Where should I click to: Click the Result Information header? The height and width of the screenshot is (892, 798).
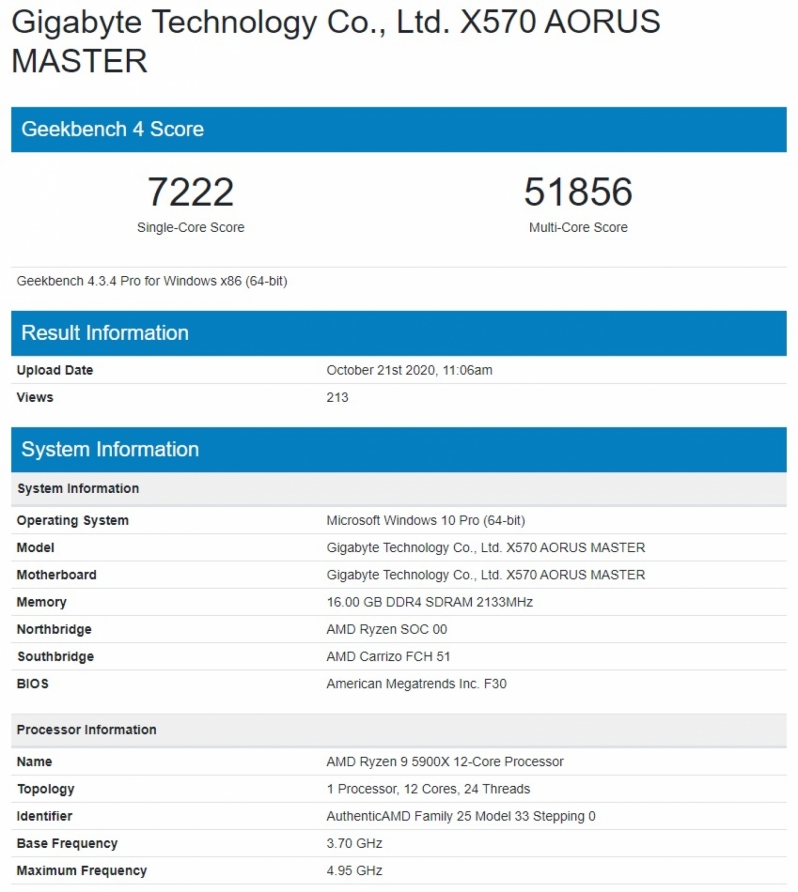399,333
